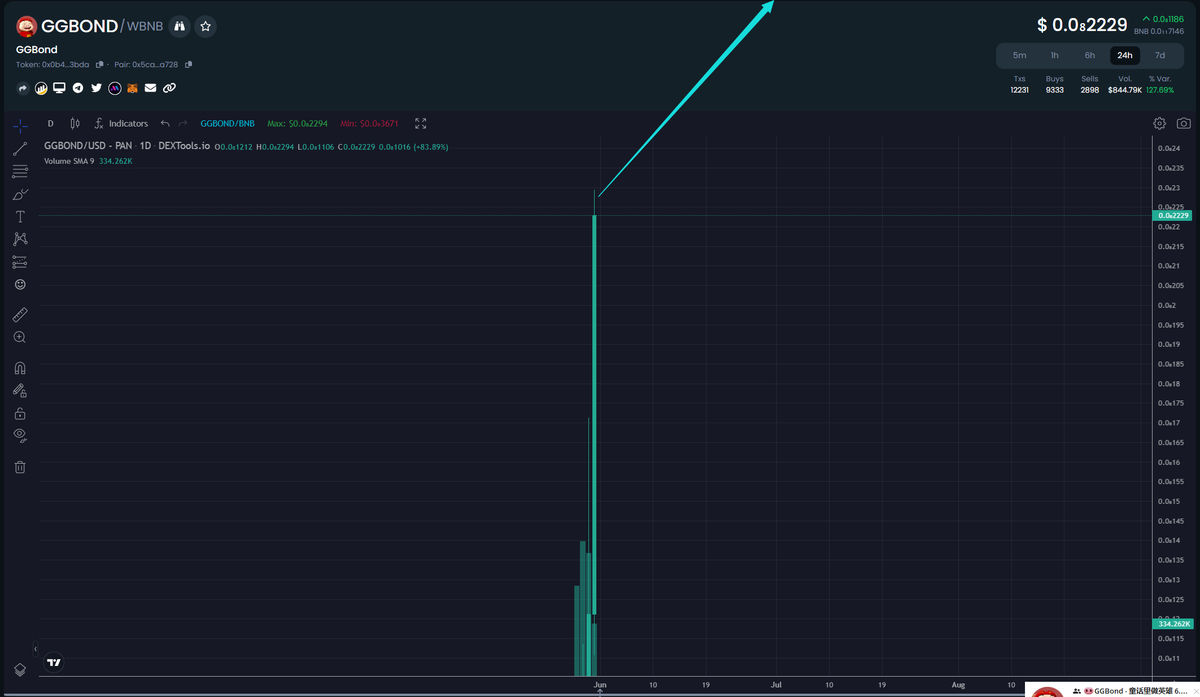Screen dimensions: 1200x697
Task: Open the chart score icon next to share
Action: pos(41,88)
